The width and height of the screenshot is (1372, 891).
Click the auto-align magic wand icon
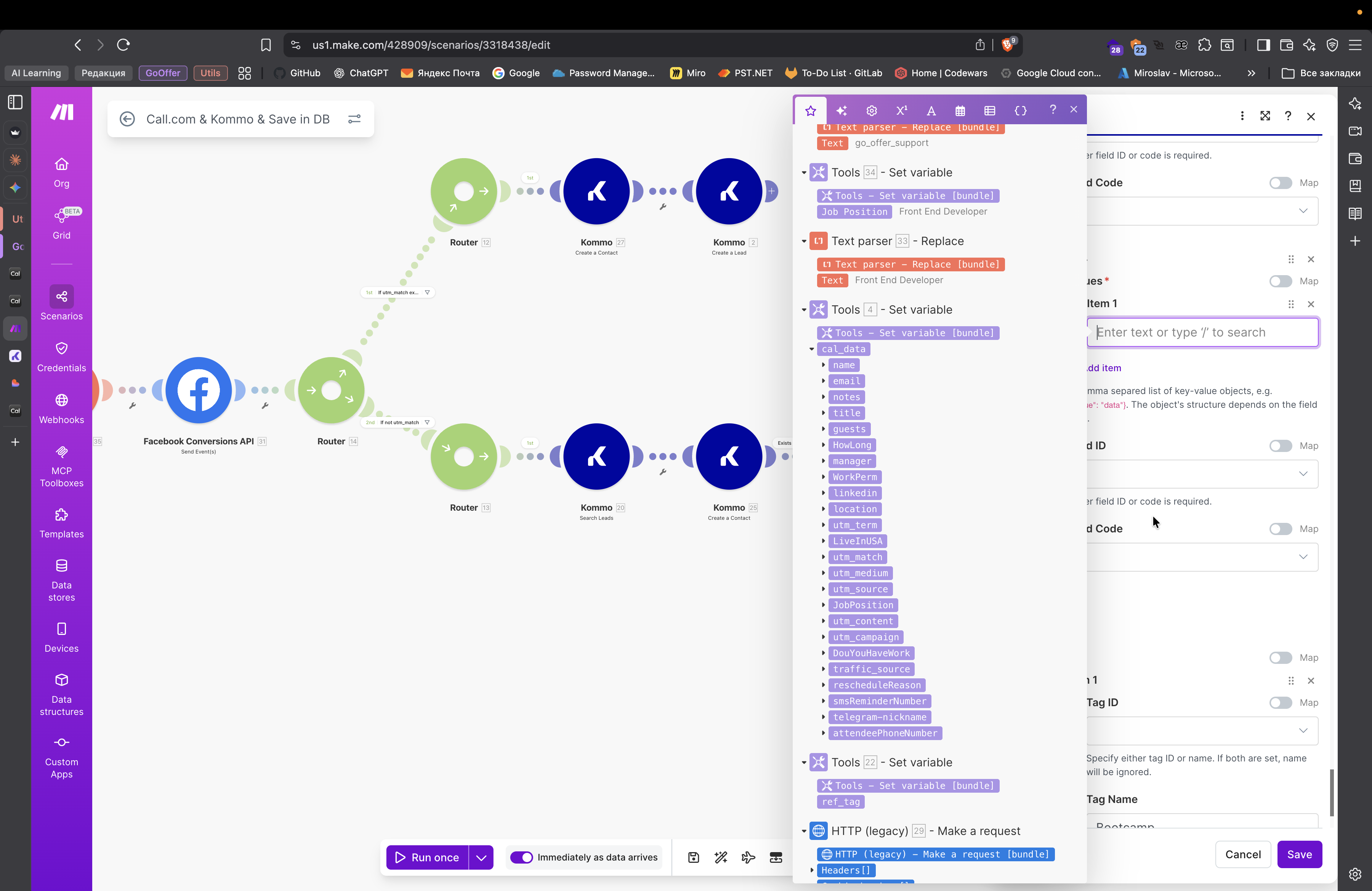point(721,857)
